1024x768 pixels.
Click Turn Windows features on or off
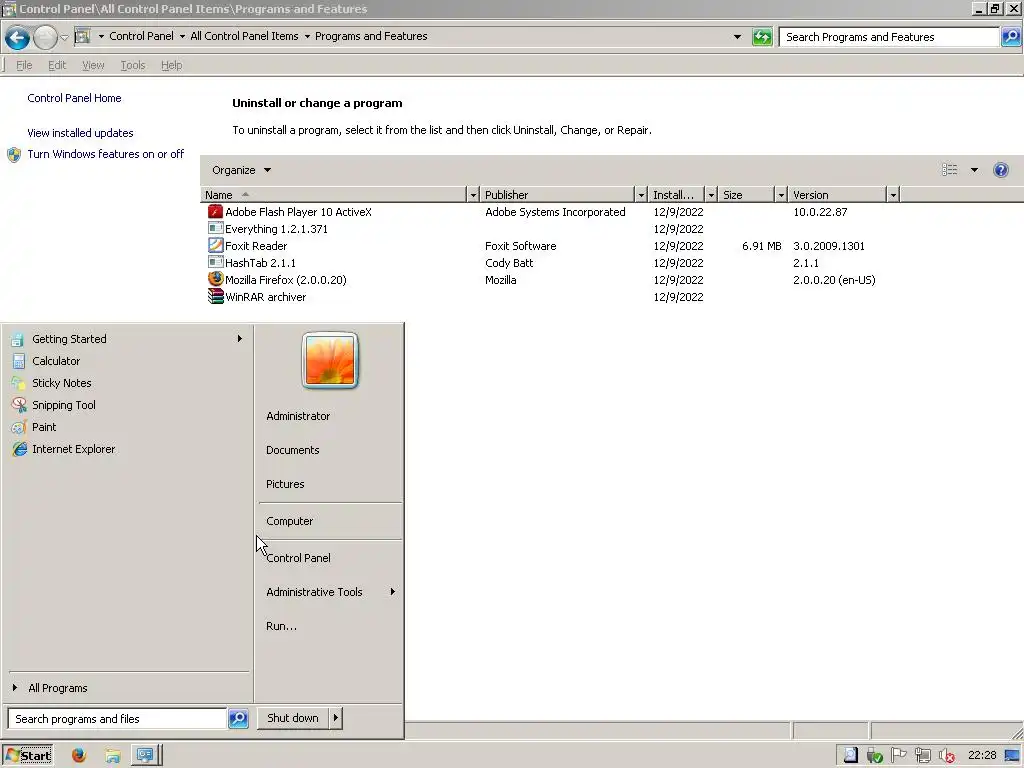[x=105, y=154]
